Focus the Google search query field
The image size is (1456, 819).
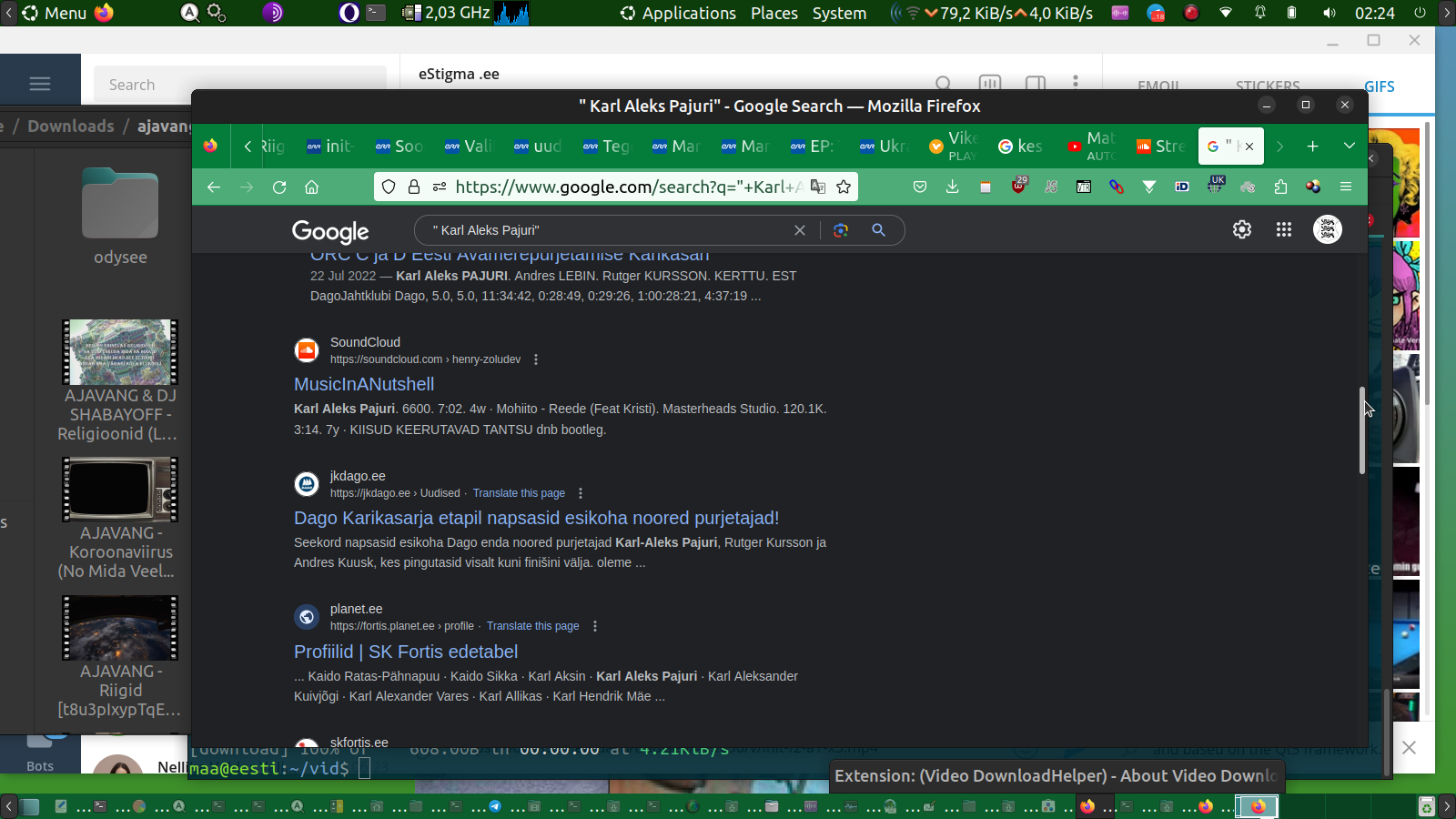(605, 230)
